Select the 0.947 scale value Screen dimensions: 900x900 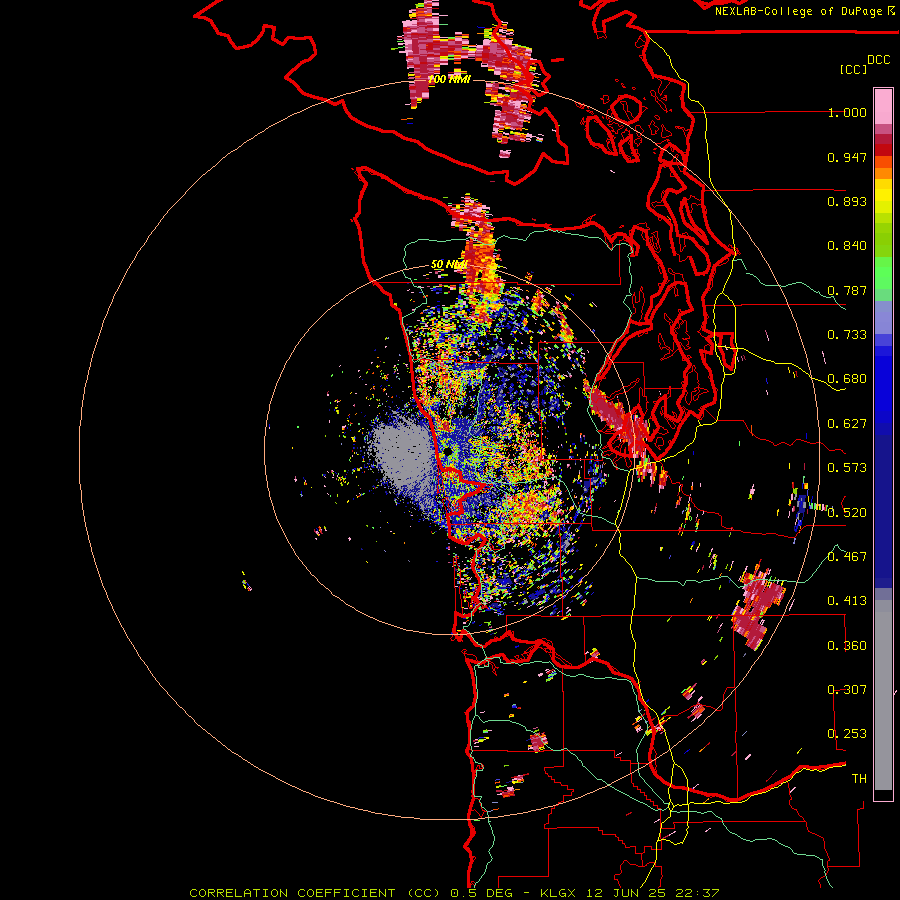[x=847, y=157]
